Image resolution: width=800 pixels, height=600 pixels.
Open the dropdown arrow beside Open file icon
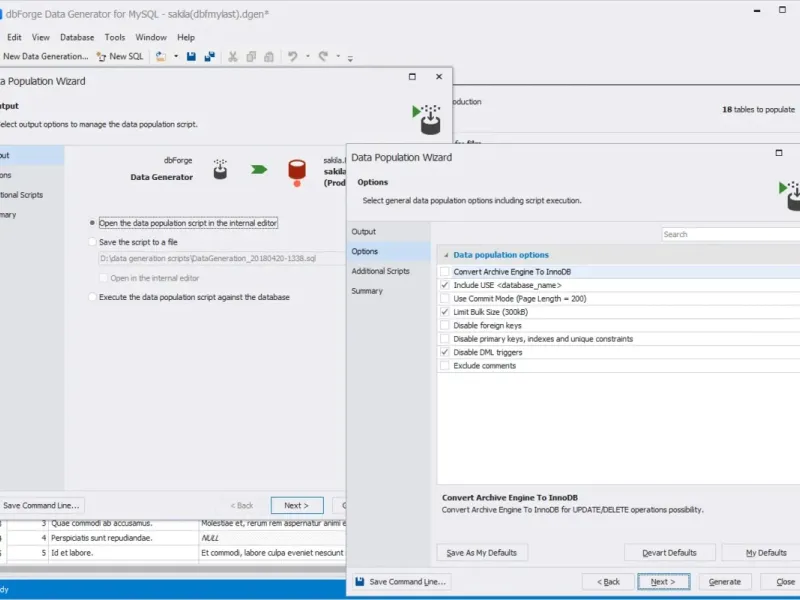[x=176, y=57]
